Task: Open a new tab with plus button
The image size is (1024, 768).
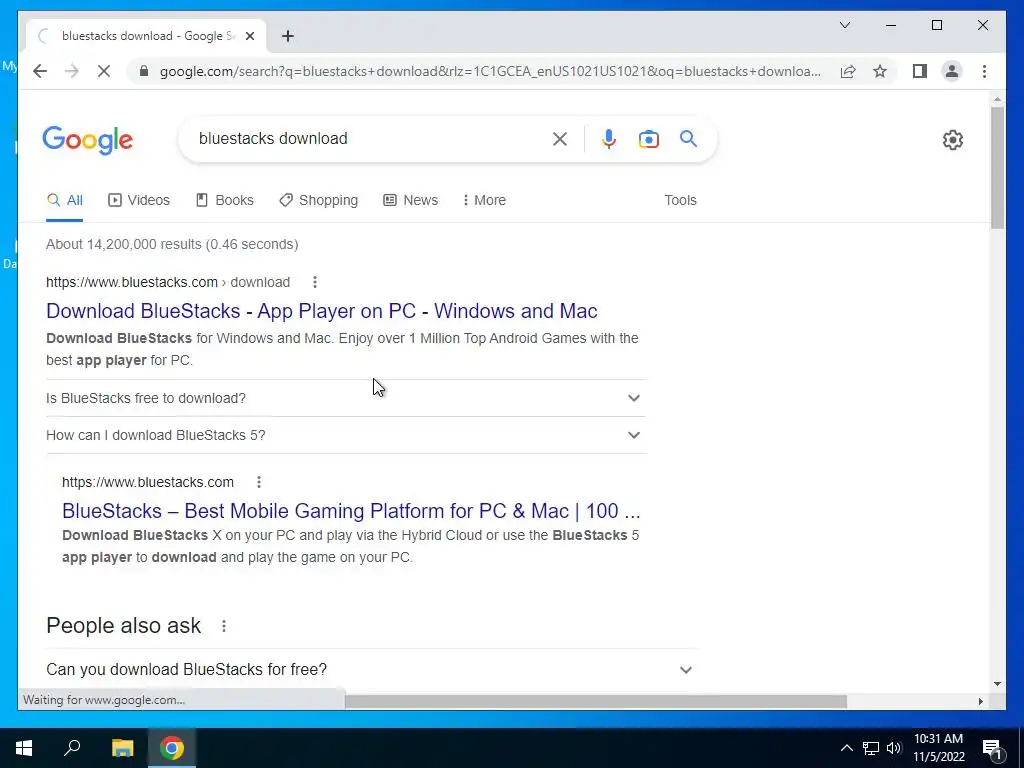Action: pos(287,36)
